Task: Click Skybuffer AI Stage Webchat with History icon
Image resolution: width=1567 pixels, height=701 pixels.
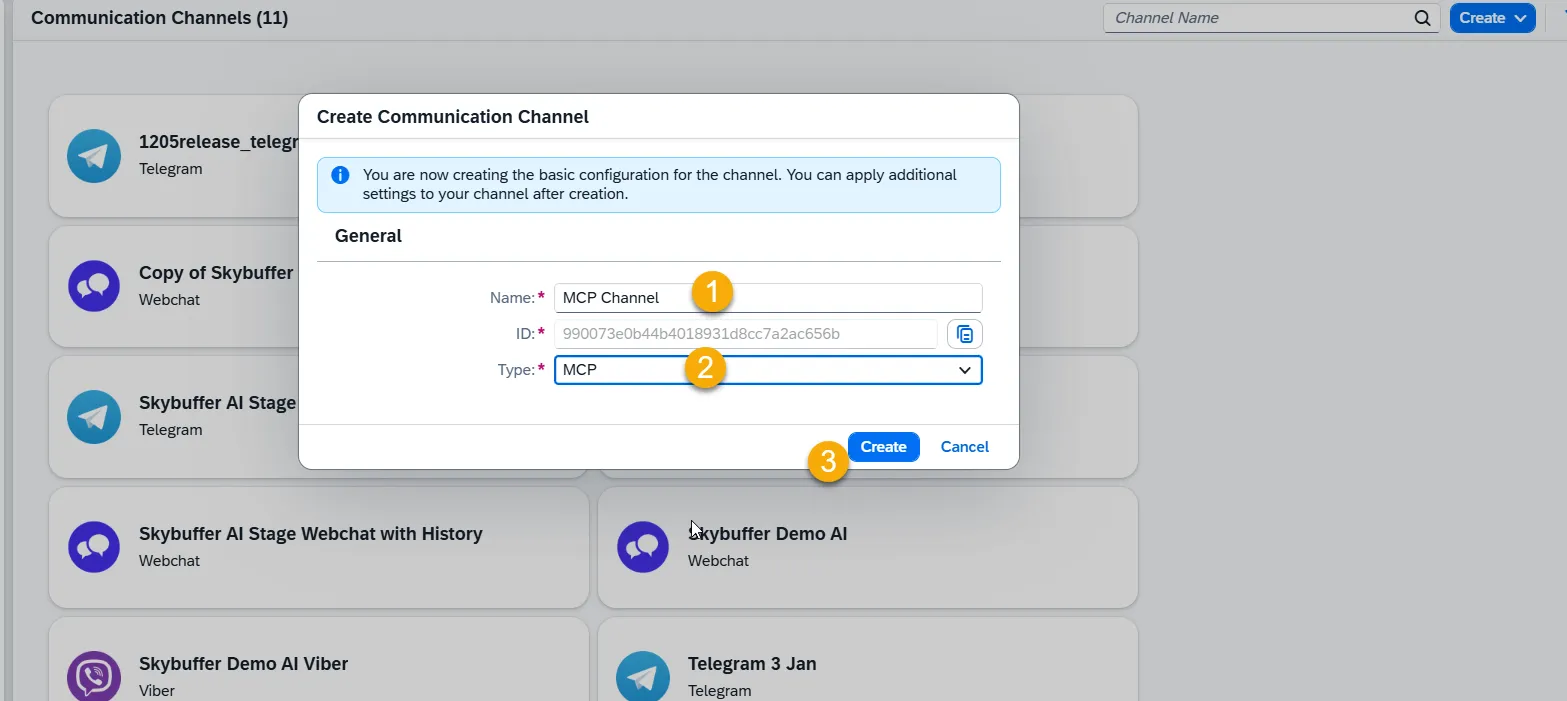Action: coord(94,547)
